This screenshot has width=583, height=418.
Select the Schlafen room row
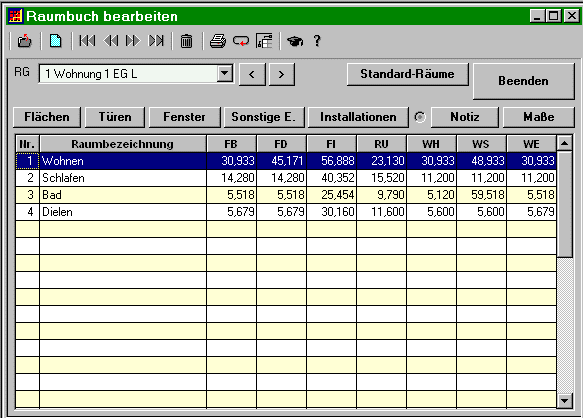[286, 178]
